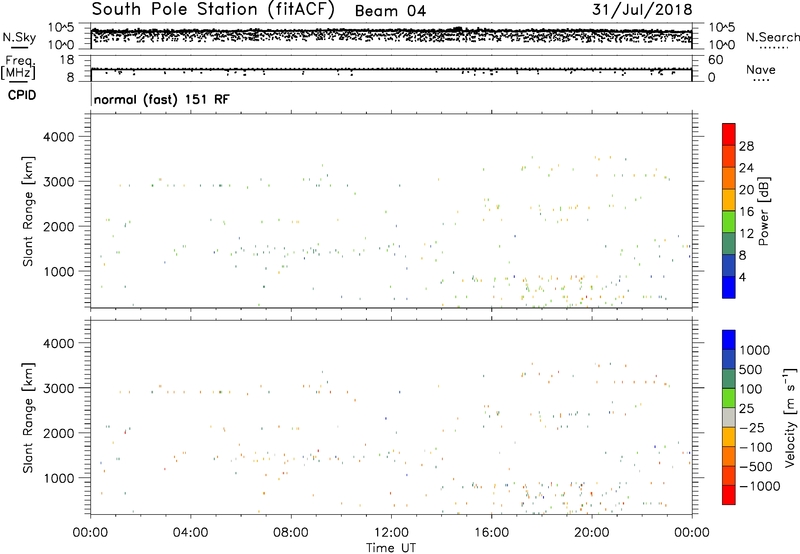
Task: Click the 'Velocity [m s-1]' color bar label
Action: [x=790, y=417]
